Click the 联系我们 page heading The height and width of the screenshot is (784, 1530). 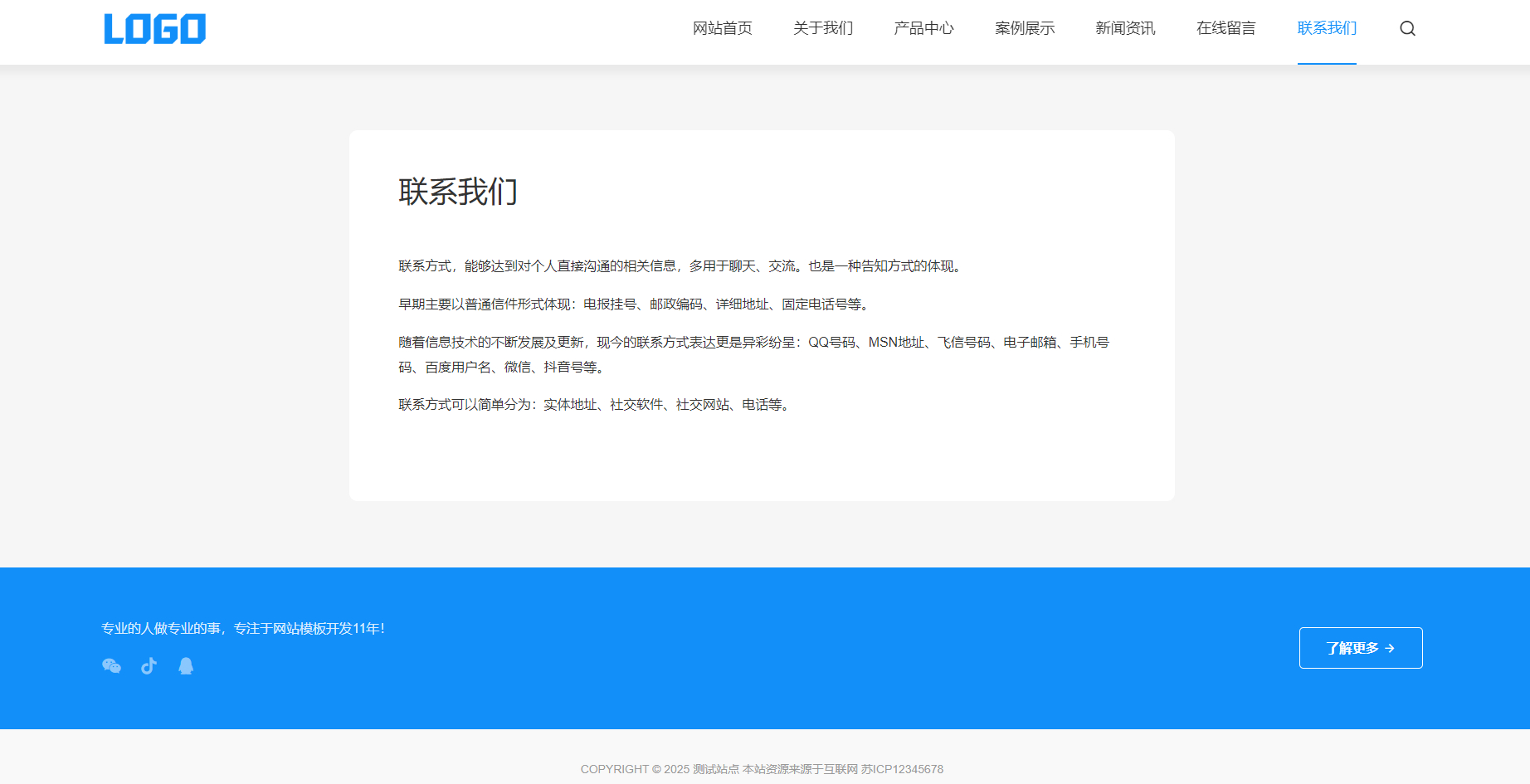(458, 192)
